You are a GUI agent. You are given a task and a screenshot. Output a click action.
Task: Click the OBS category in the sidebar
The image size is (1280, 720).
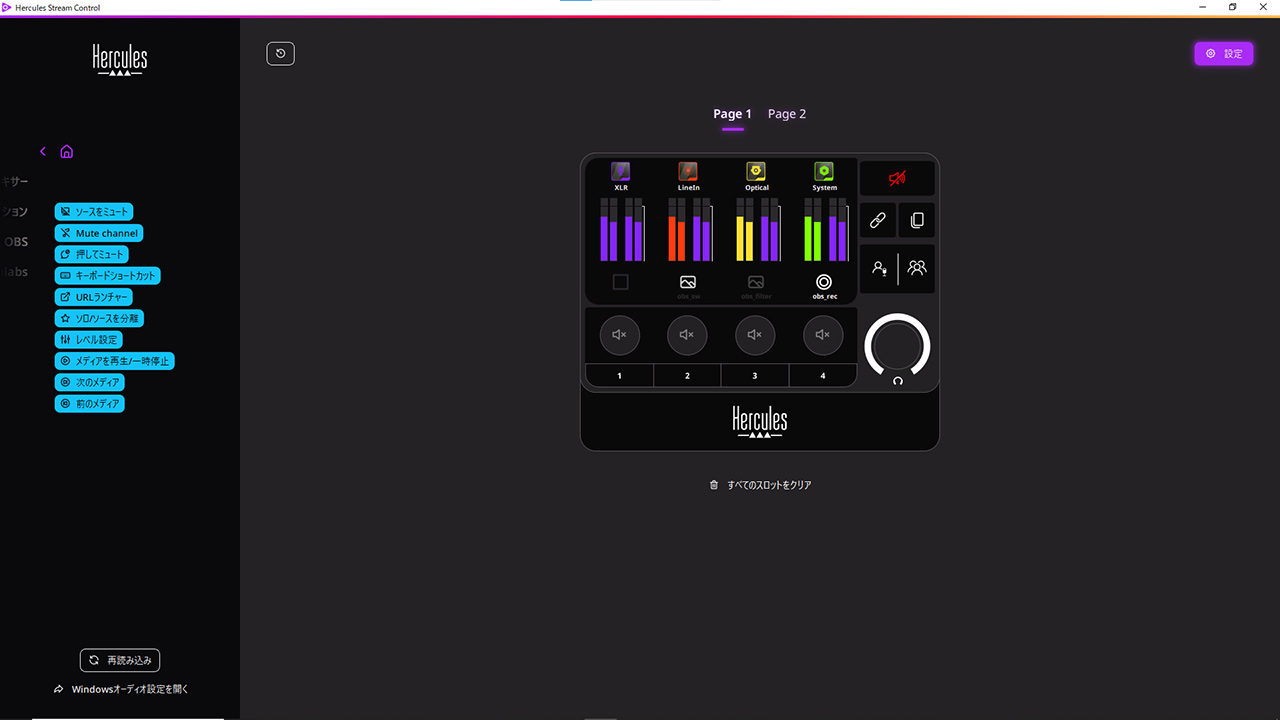pyautogui.click(x=16, y=242)
